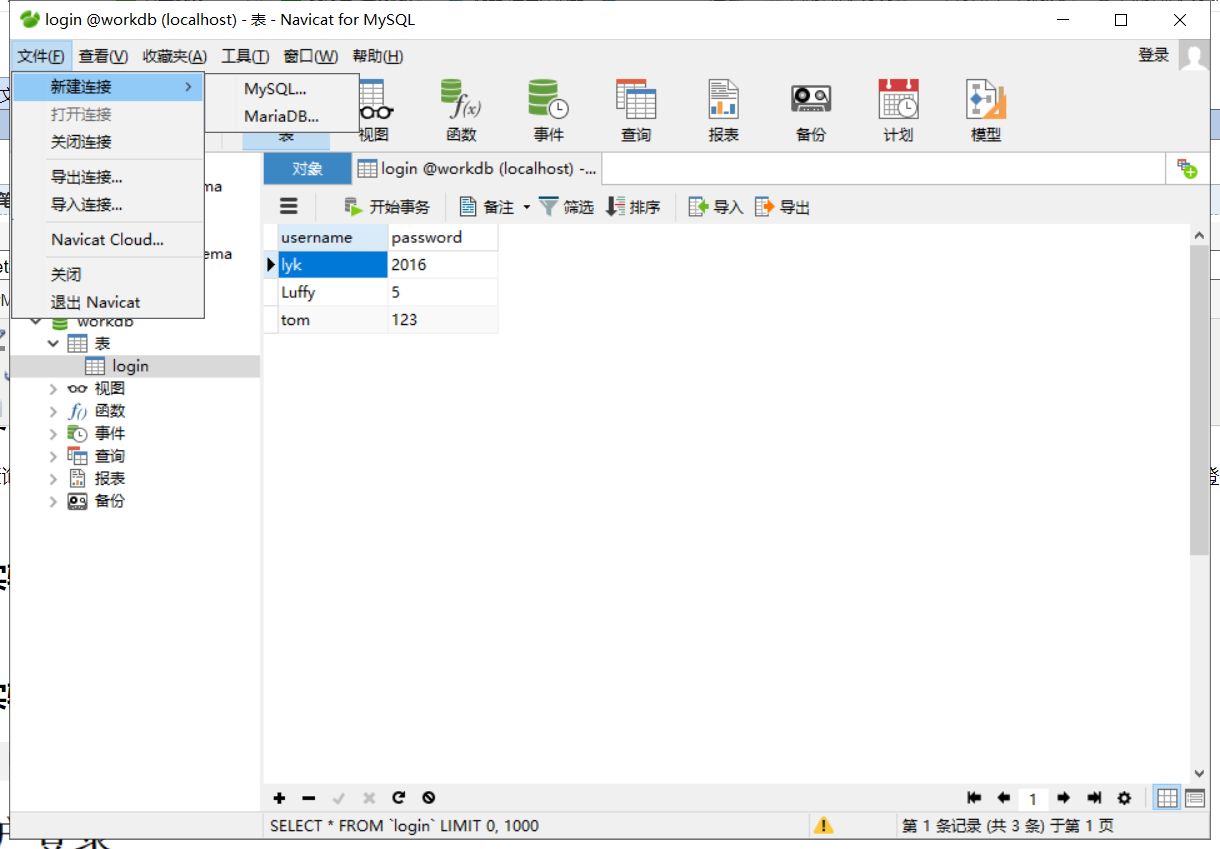The height and width of the screenshot is (849, 1220).
Task: Click the user avatar next to 登录
Action: pos(1195,55)
